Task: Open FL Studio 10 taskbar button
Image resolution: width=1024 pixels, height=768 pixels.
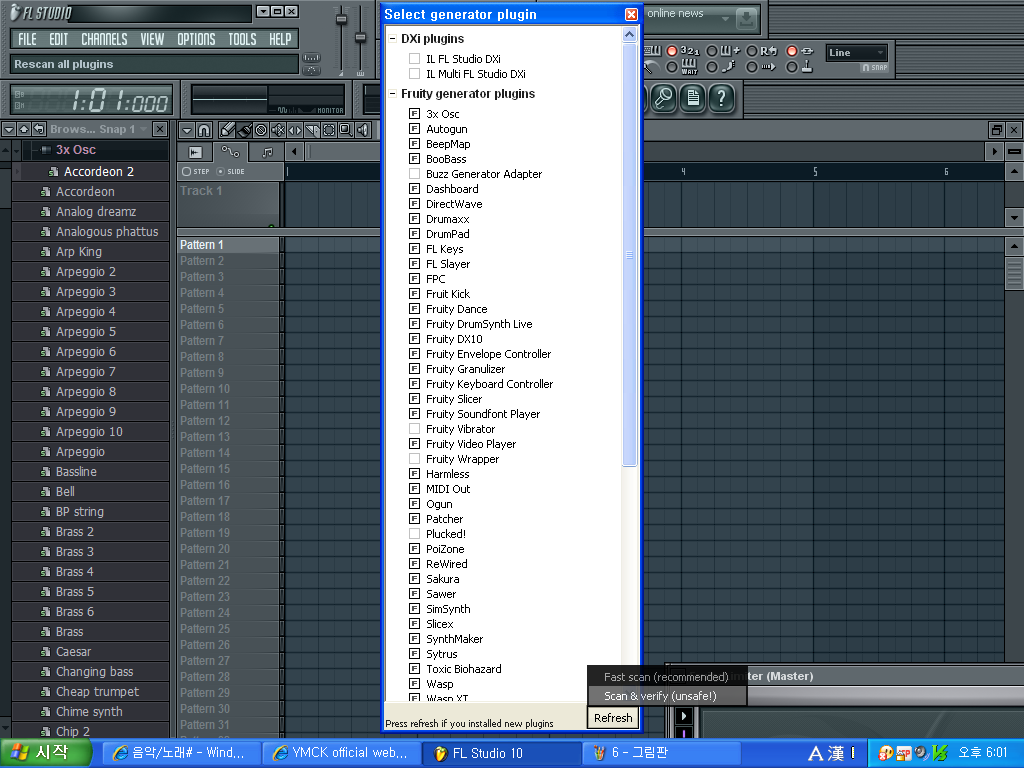Action: 502,753
